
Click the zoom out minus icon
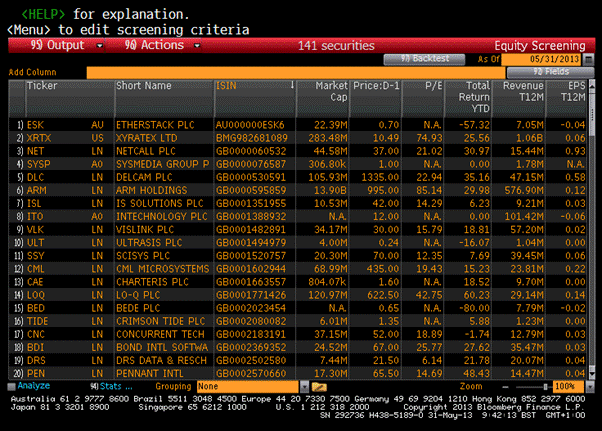505,387
